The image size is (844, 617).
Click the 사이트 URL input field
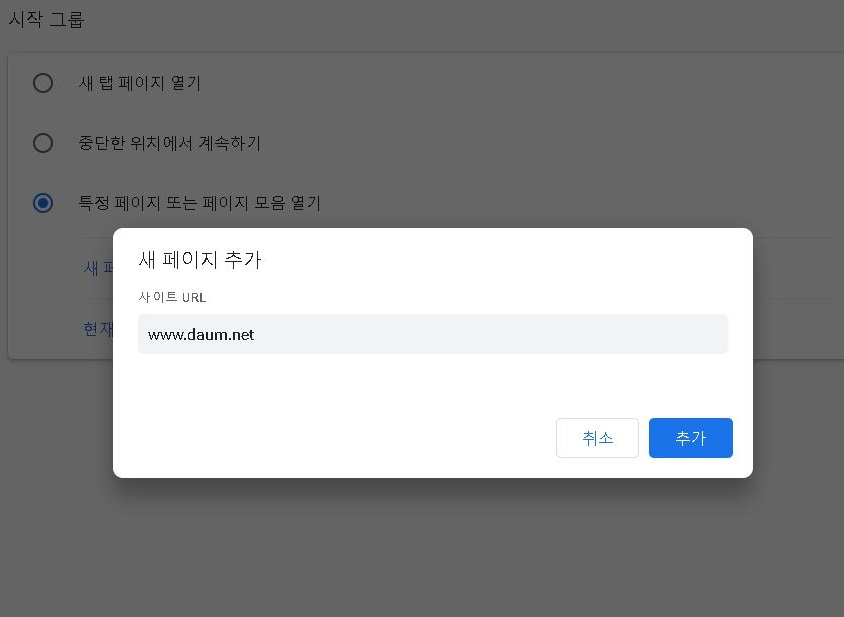click(x=433, y=334)
